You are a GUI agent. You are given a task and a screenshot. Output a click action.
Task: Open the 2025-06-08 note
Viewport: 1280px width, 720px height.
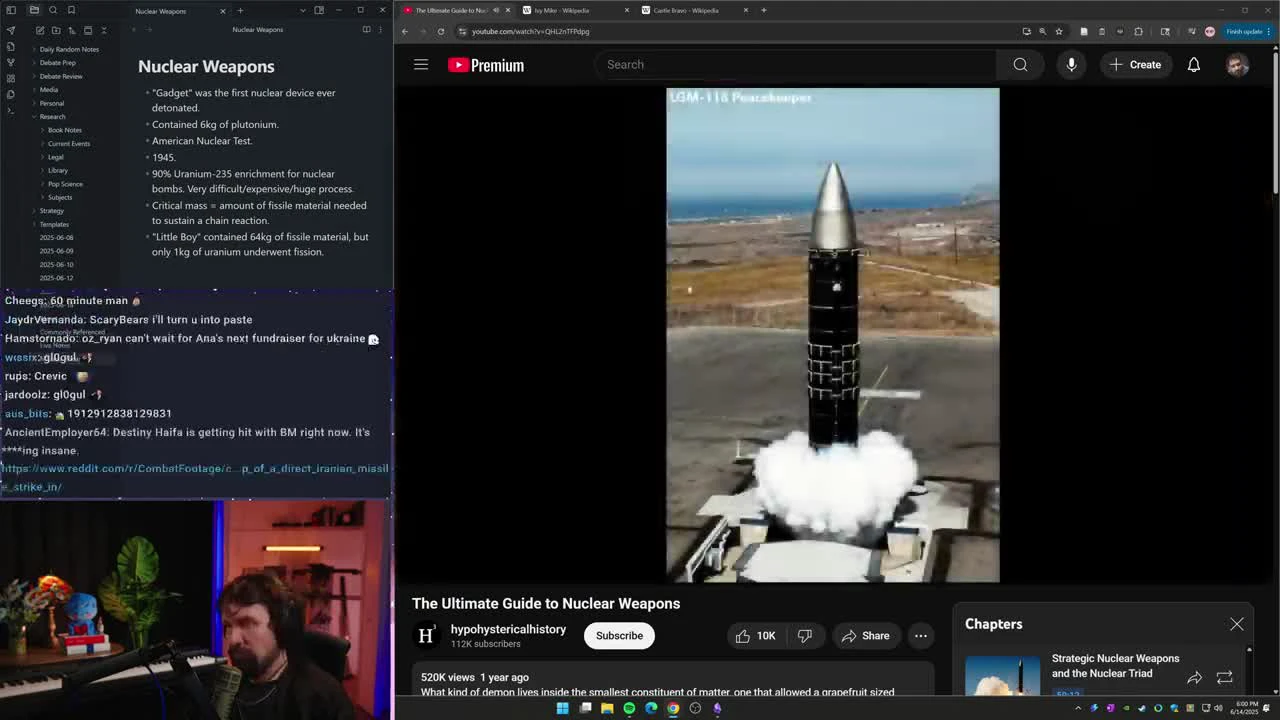coord(56,238)
